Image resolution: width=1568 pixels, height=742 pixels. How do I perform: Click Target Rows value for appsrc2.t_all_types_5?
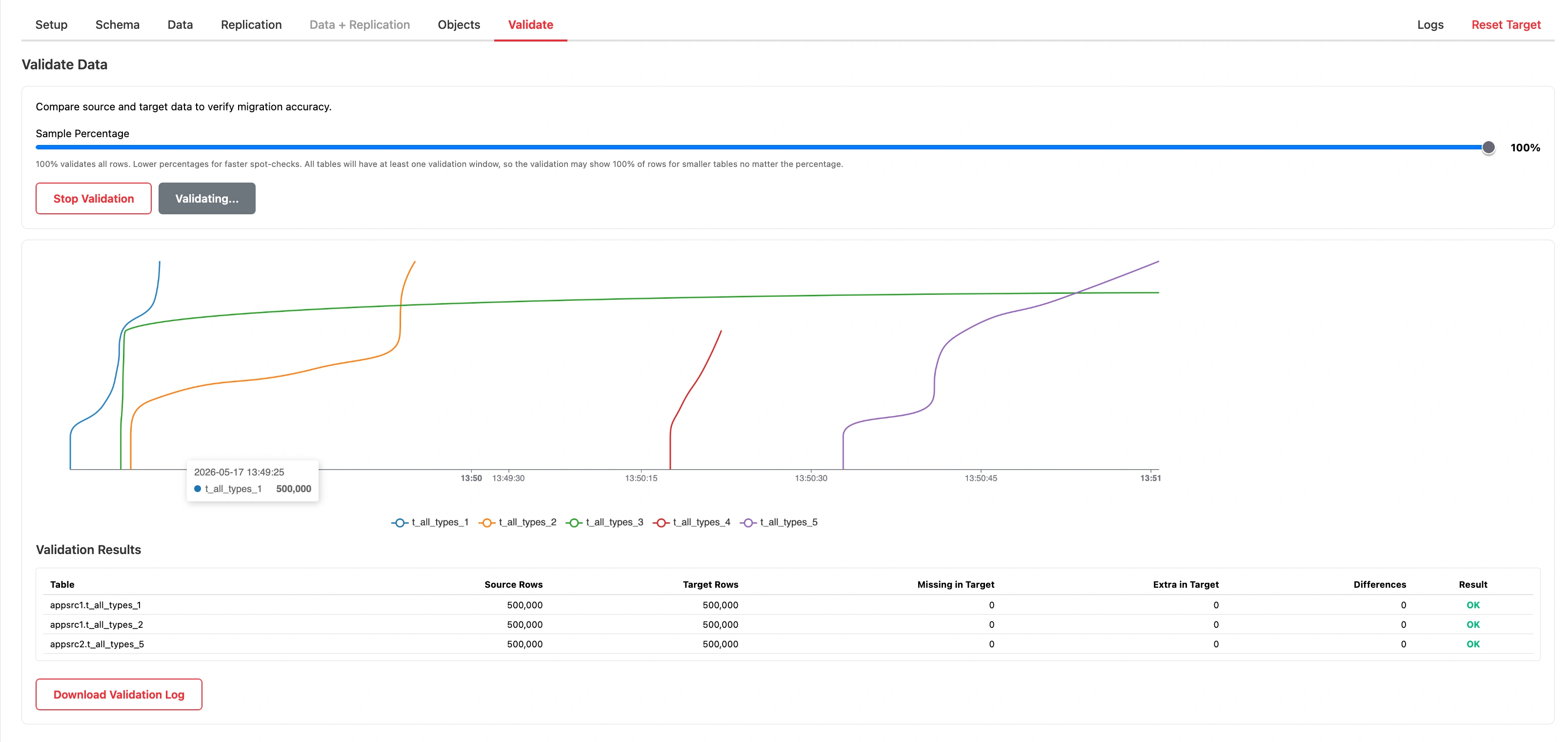[x=720, y=644]
